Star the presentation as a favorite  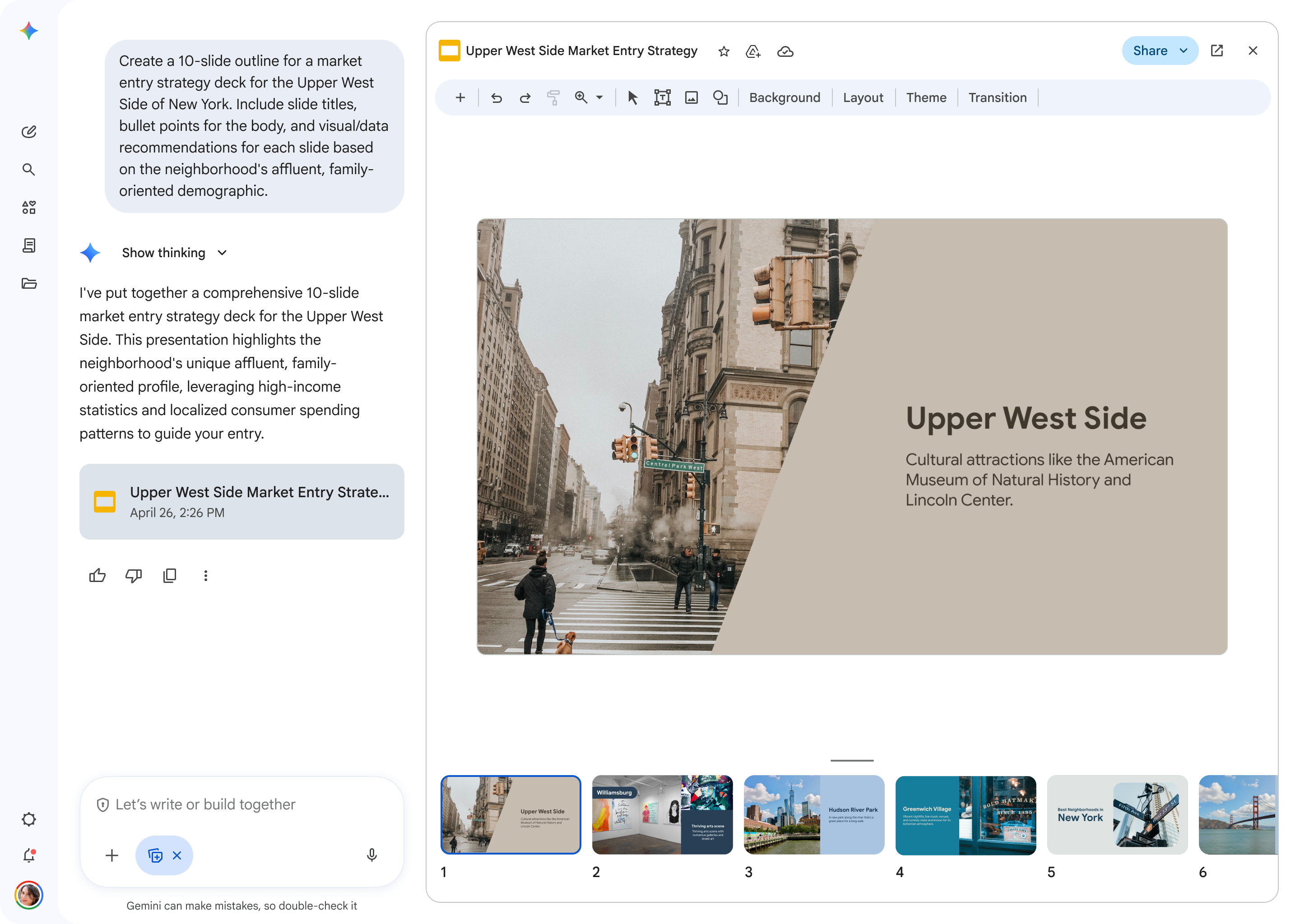click(724, 51)
